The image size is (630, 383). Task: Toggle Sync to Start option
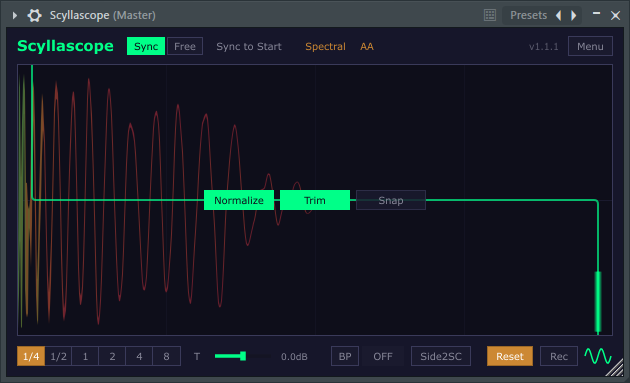coord(249,47)
